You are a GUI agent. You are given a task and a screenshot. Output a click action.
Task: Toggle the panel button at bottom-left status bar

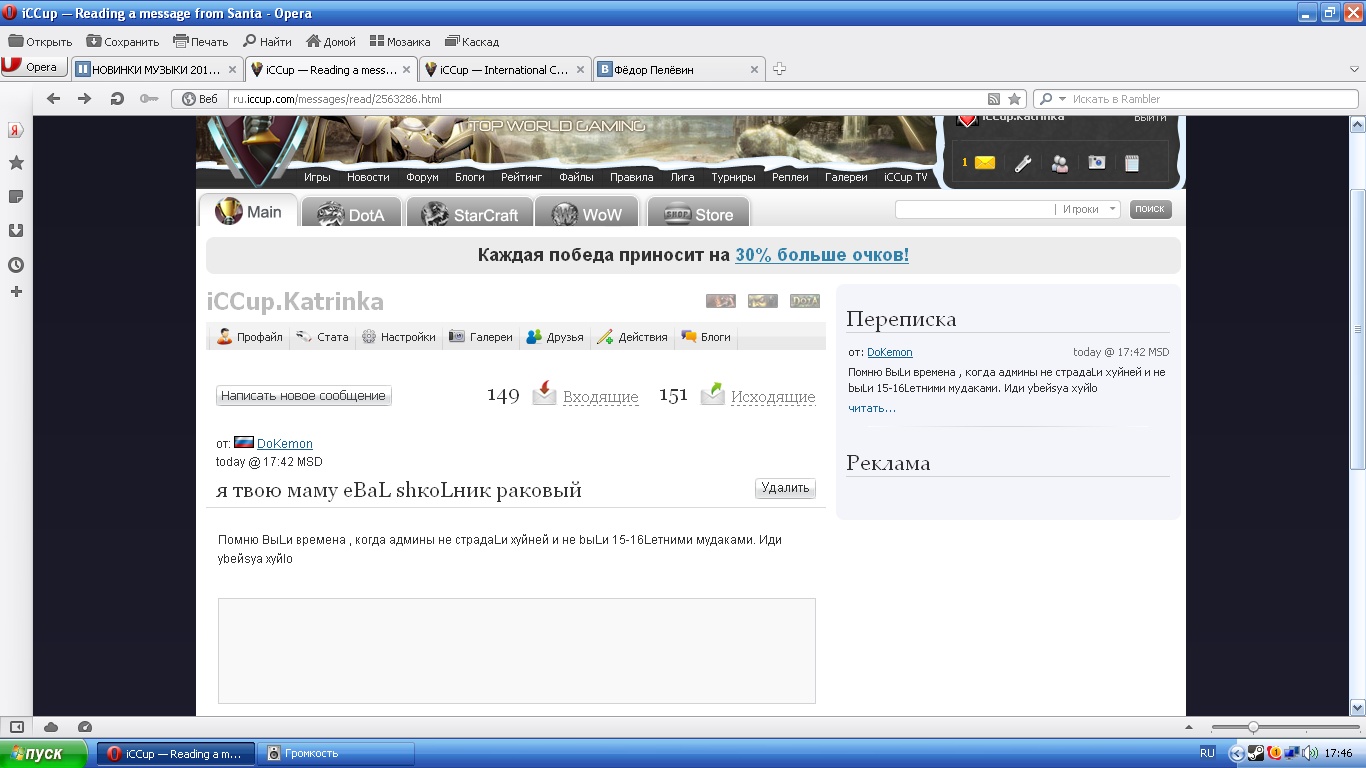[16, 727]
